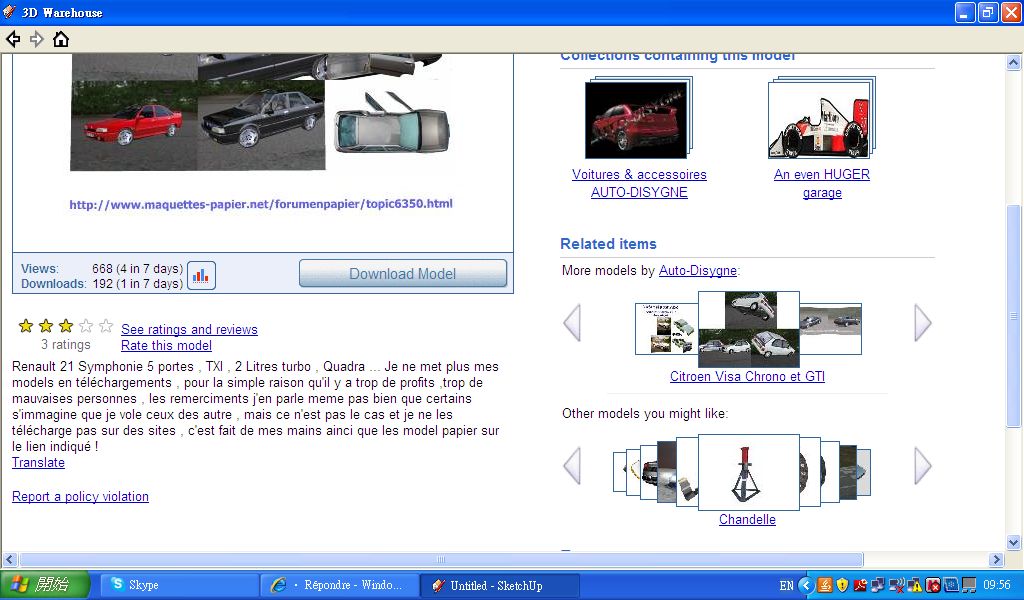Select the third rating star

pyautogui.click(x=66, y=326)
